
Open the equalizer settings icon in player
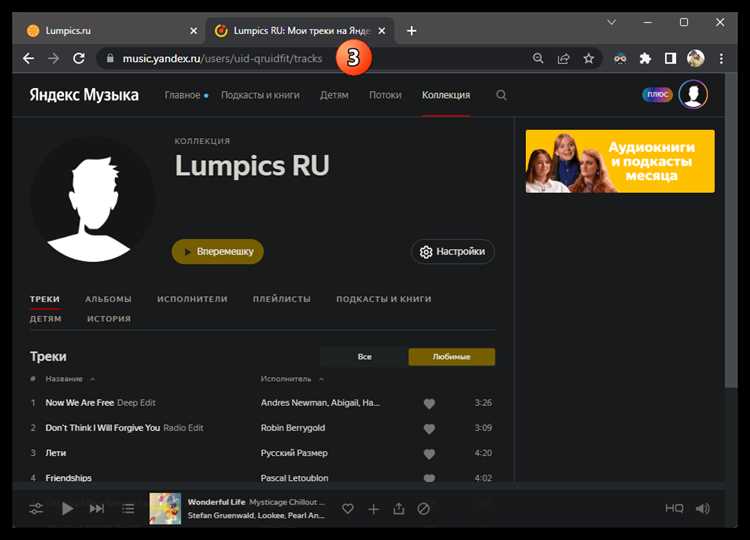click(x=36, y=509)
